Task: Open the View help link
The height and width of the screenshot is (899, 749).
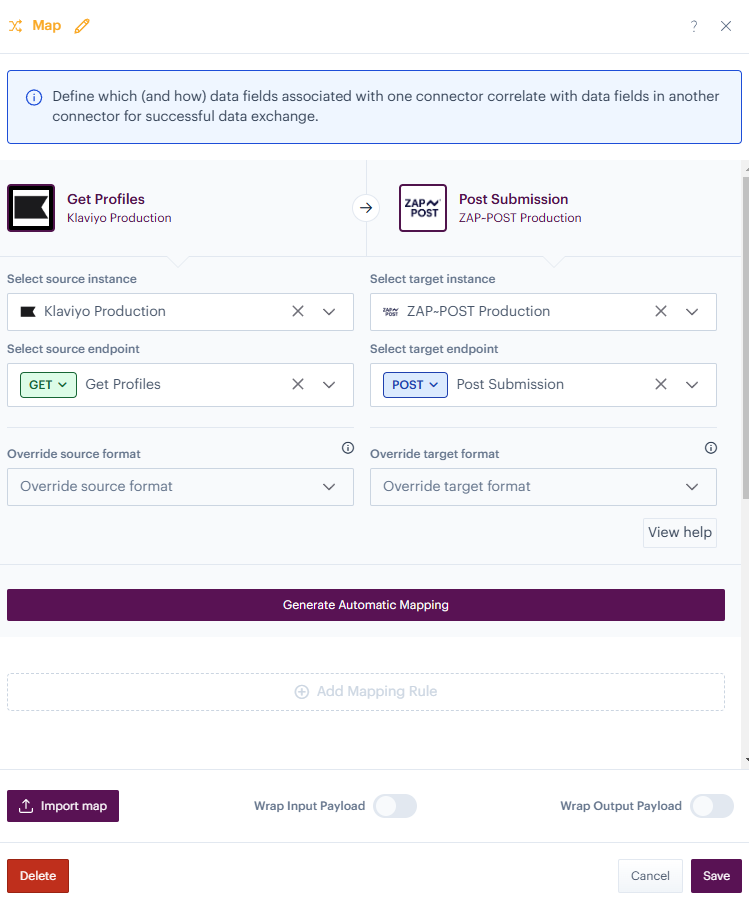Action: pyautogui.click(x=680, y=532)
